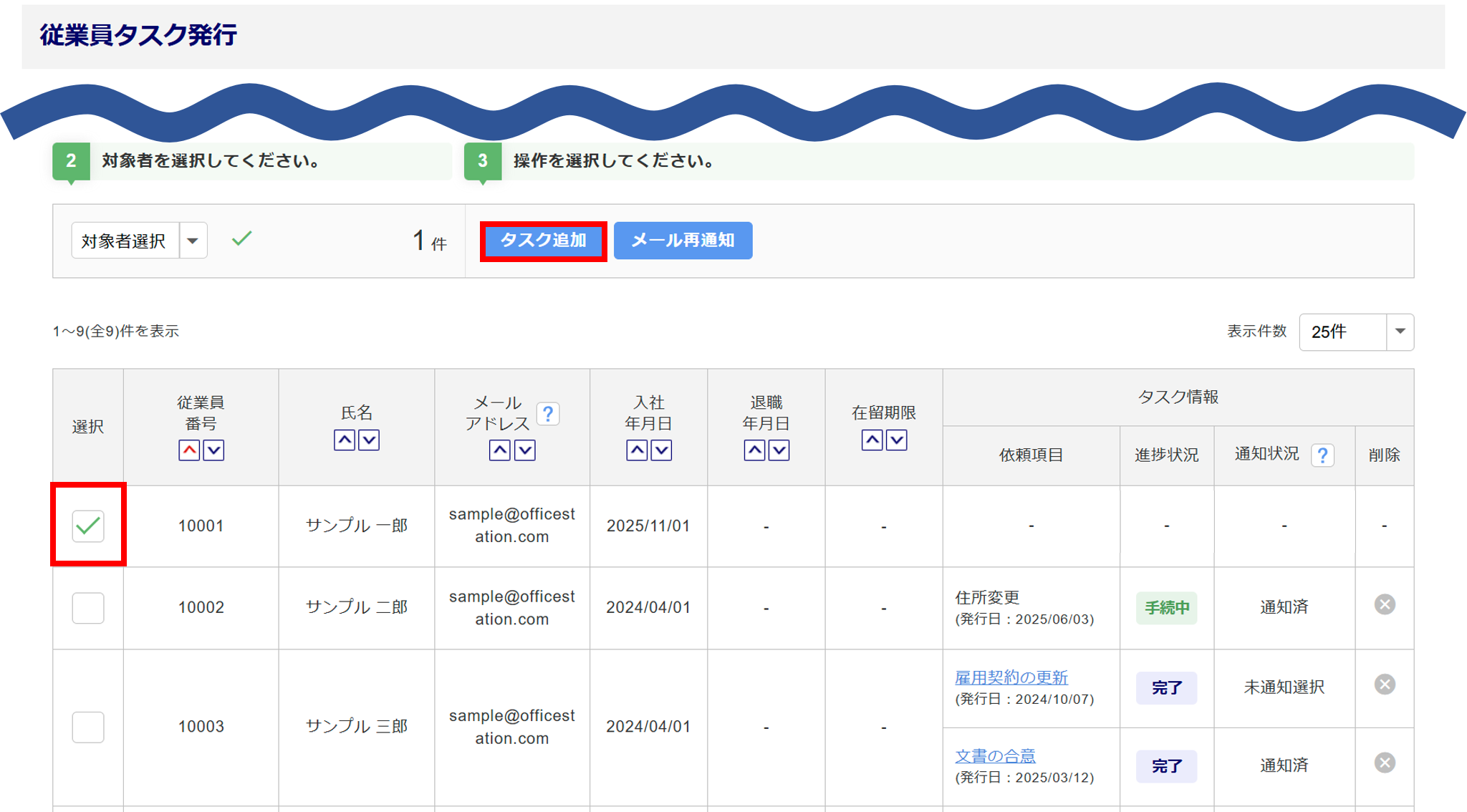Select employee 10002 checkbox
1467x812 pixels.
tap(88, 608)
